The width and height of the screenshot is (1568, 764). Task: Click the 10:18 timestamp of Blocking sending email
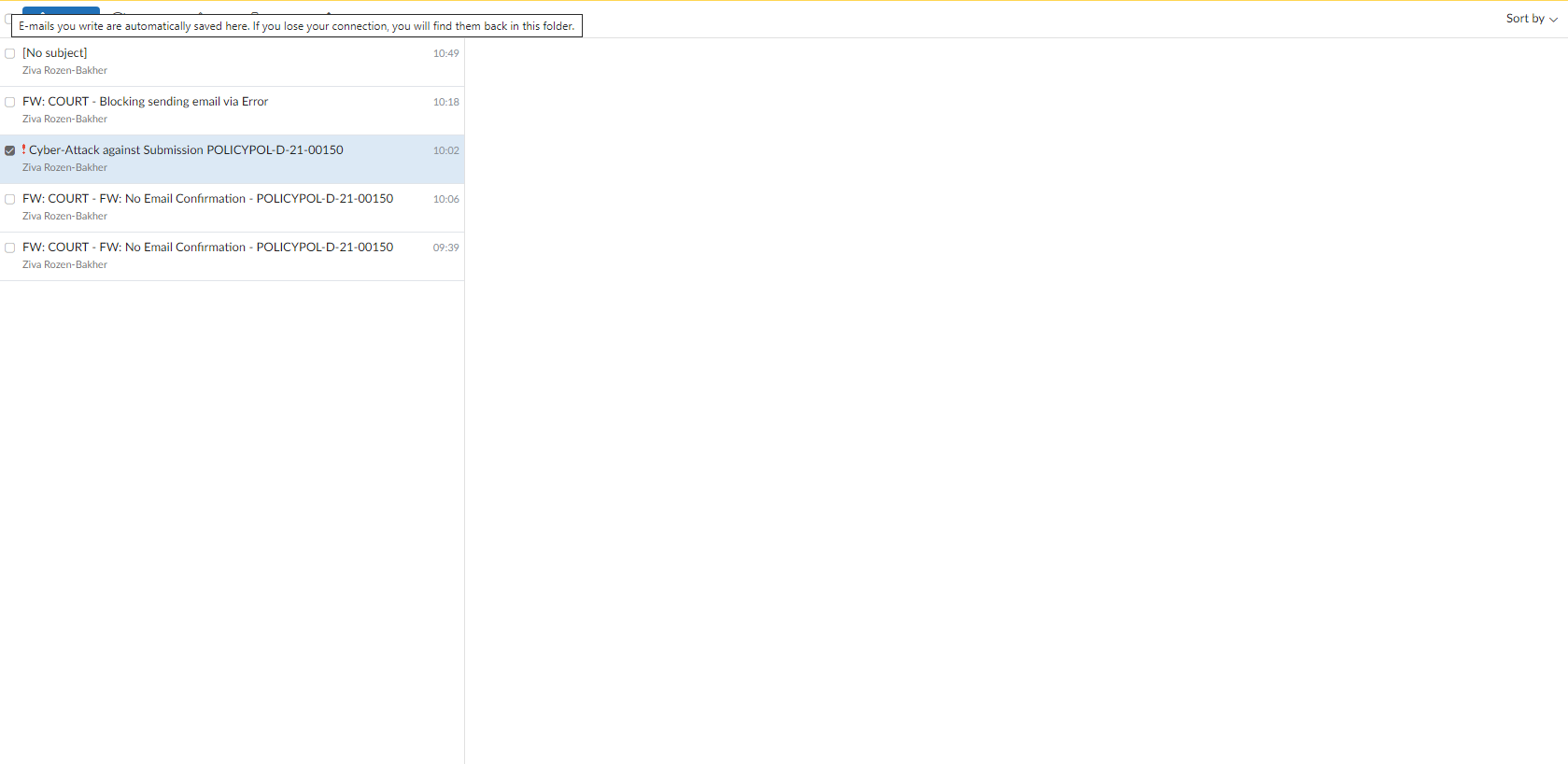(445, 102)
